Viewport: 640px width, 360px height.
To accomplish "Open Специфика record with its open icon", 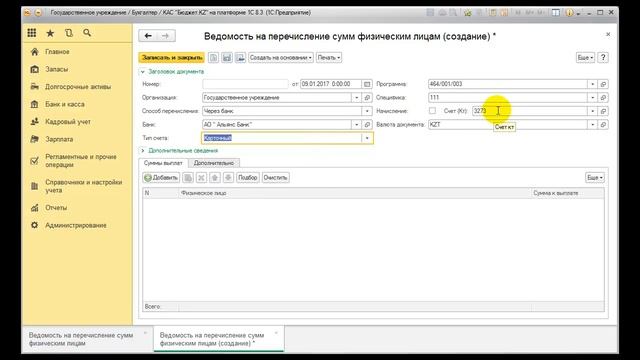I will click(x=603, y=98).
